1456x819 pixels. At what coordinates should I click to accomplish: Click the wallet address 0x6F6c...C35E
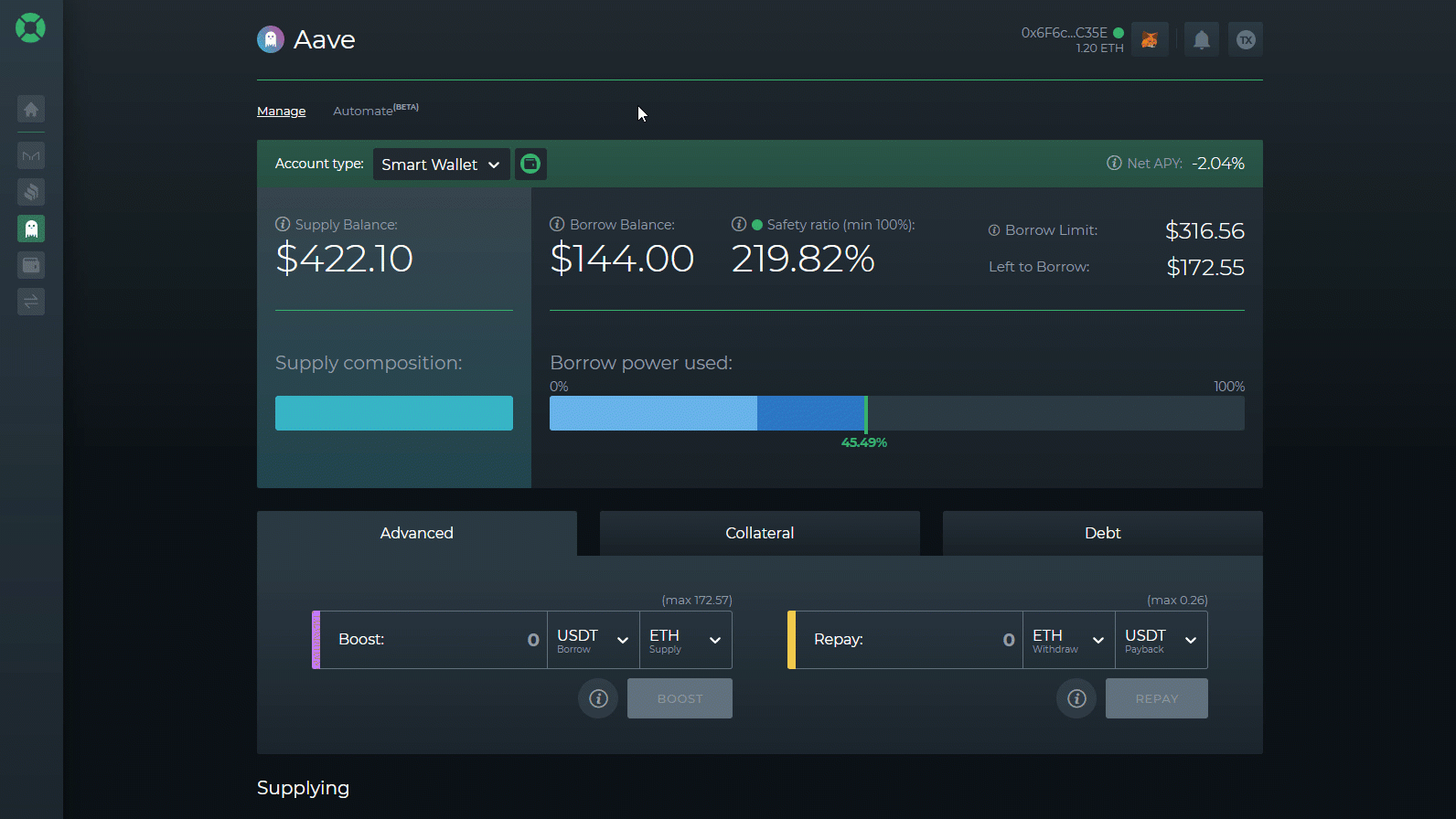[1065, 33]
